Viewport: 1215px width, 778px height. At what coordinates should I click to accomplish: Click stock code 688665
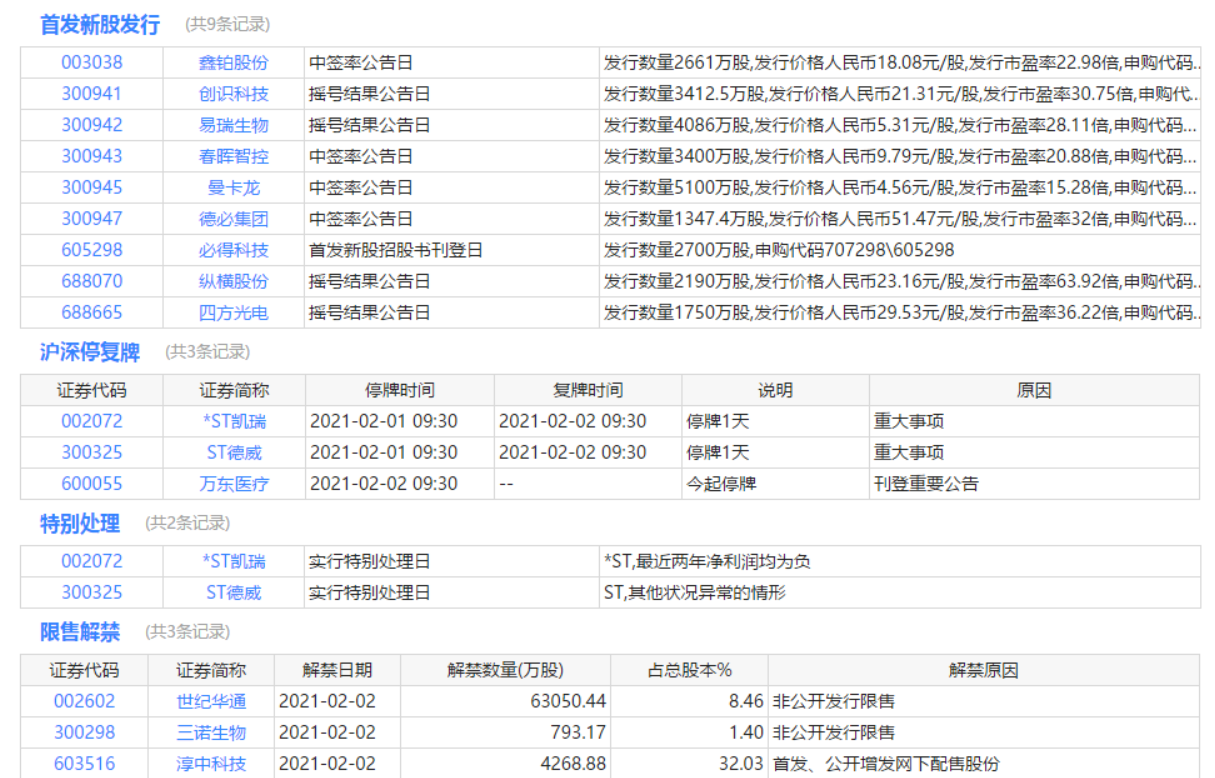coord(92,312)
